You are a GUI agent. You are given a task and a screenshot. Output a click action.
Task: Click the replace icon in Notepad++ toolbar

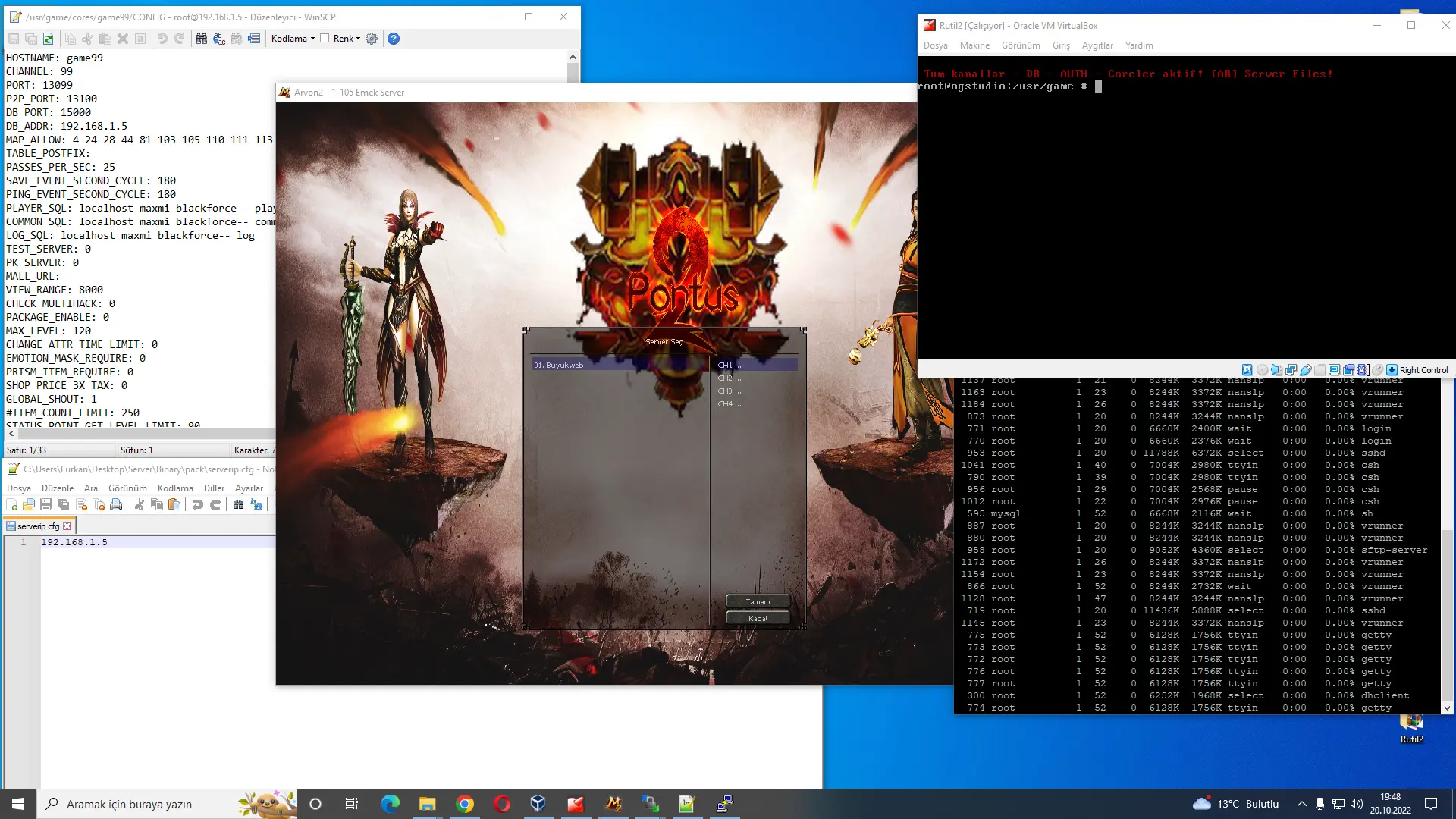(x=256, y=505)
